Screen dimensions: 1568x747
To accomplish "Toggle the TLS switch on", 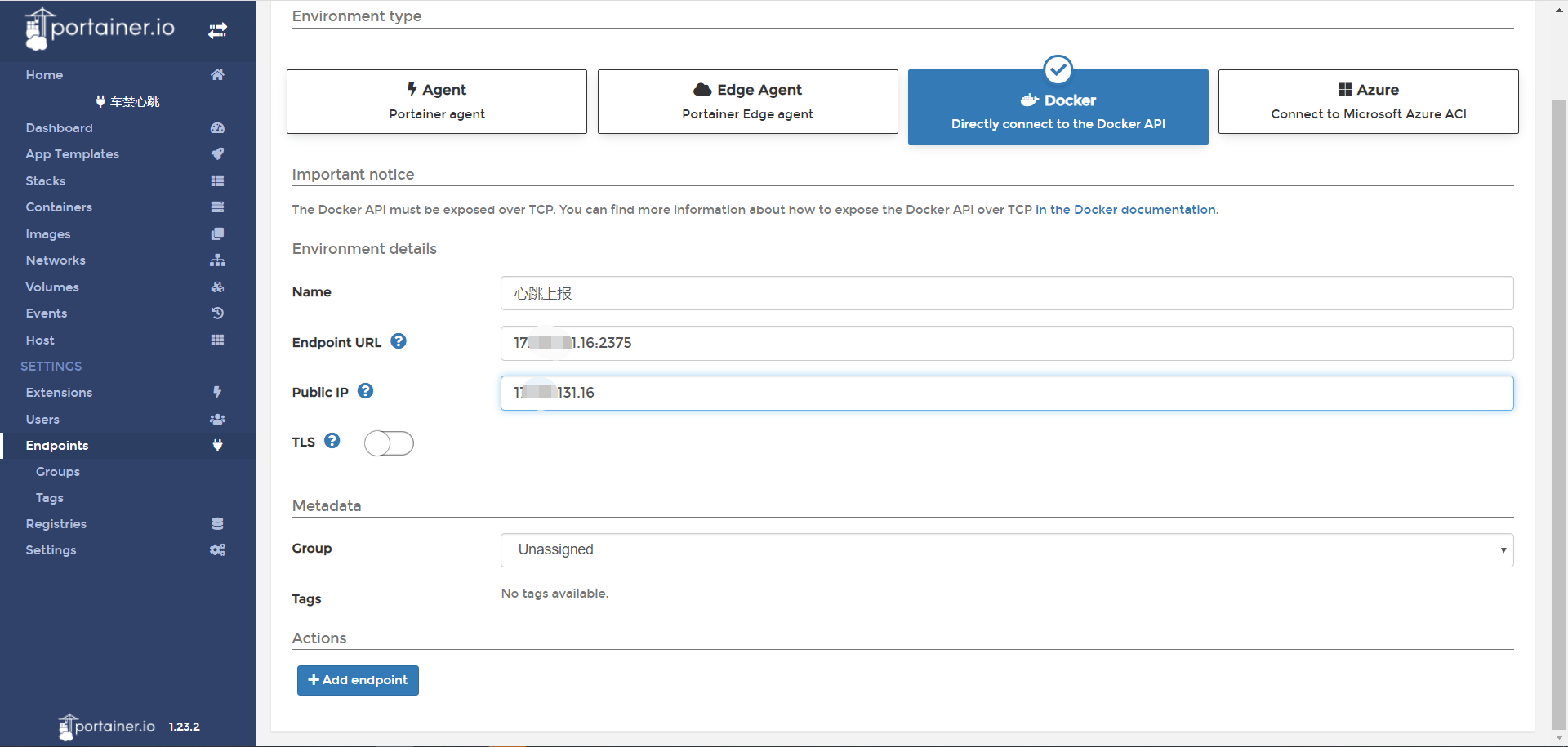I will pyautogui.click(x=389, y=443).
